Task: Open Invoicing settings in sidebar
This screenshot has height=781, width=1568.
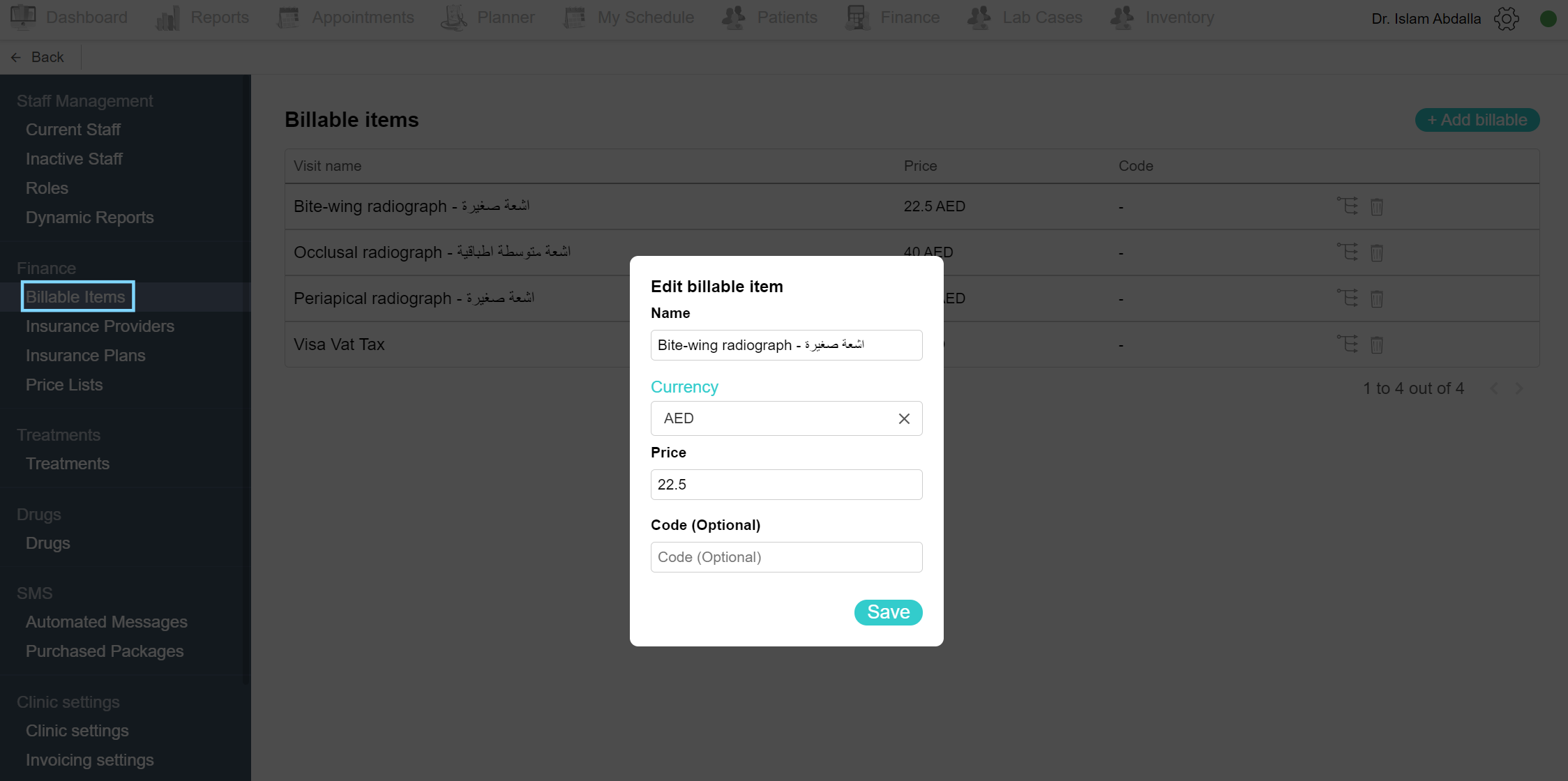Action: pos(89,760)
